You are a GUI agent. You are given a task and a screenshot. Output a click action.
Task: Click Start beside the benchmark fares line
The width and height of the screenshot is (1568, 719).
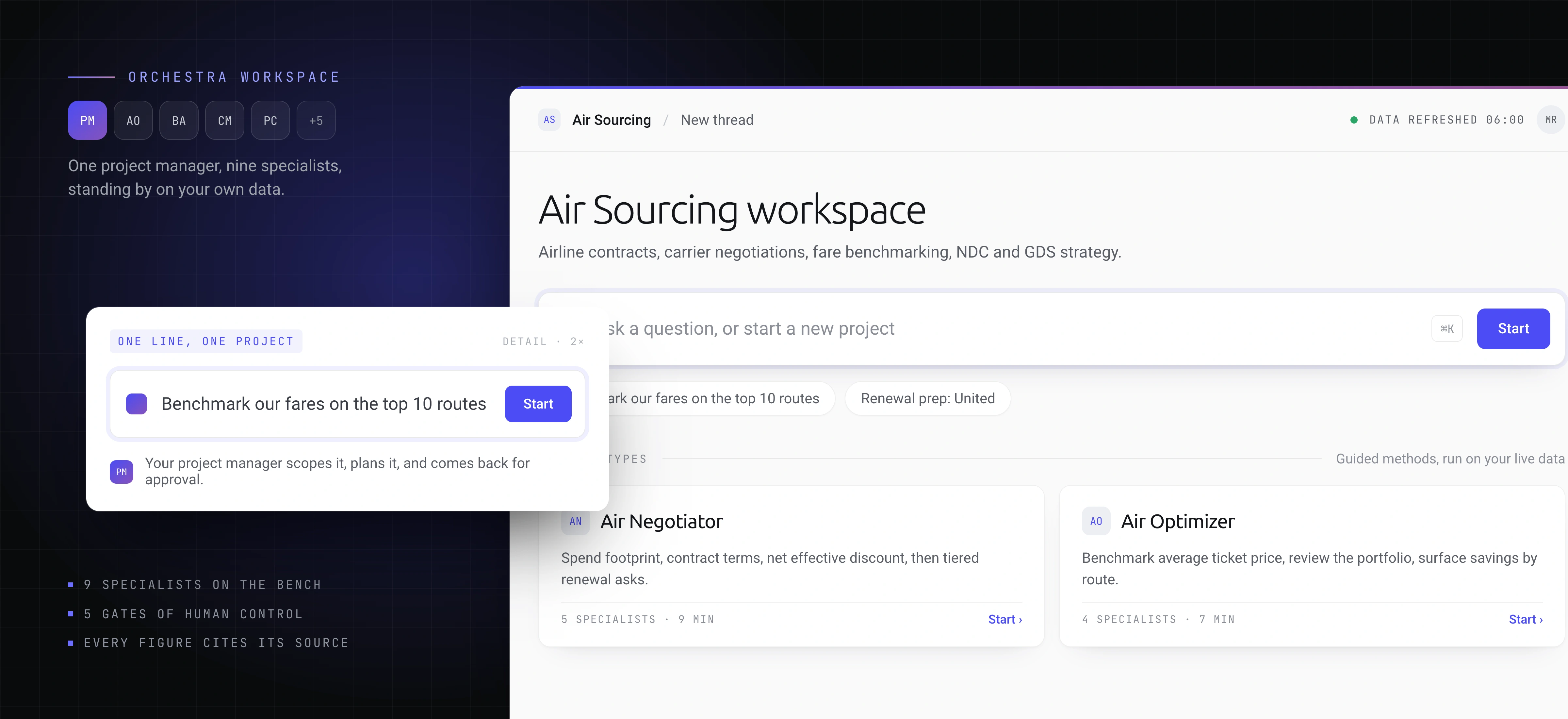pos(538,404)
